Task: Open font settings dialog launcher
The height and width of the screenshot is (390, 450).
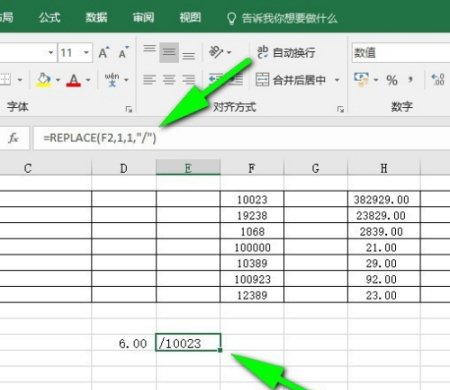Action: click(x=129, y=109)
